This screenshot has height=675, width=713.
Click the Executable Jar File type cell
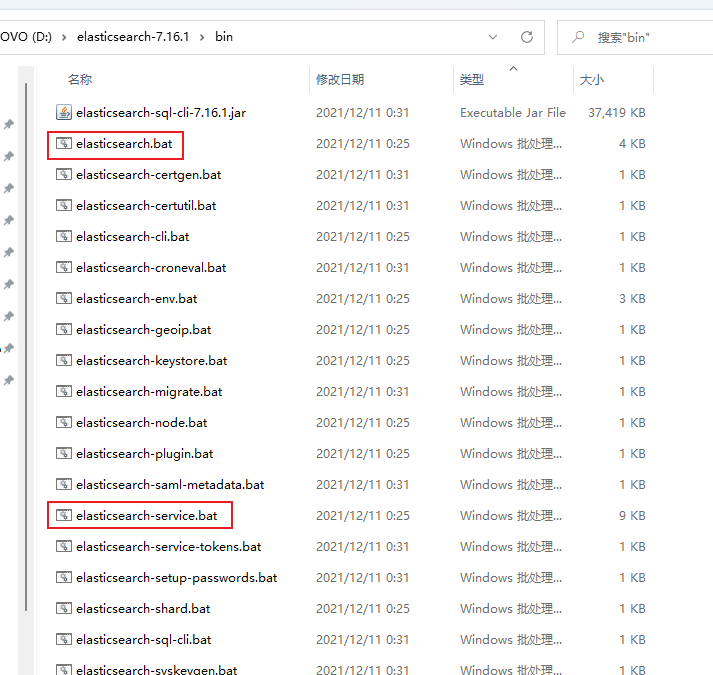click(x=513, y=112)
